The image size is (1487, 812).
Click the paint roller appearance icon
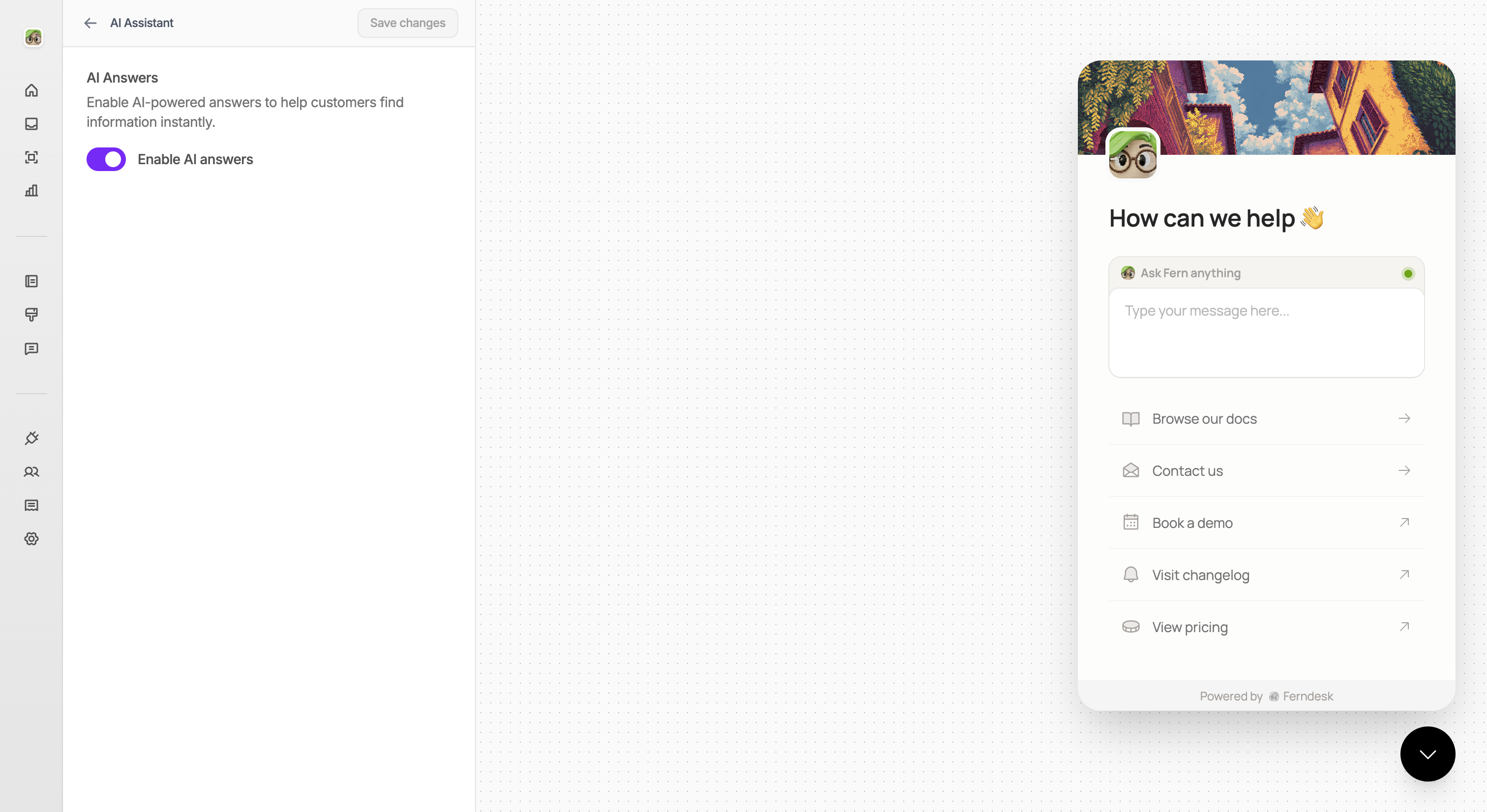[x=31, y=315]
